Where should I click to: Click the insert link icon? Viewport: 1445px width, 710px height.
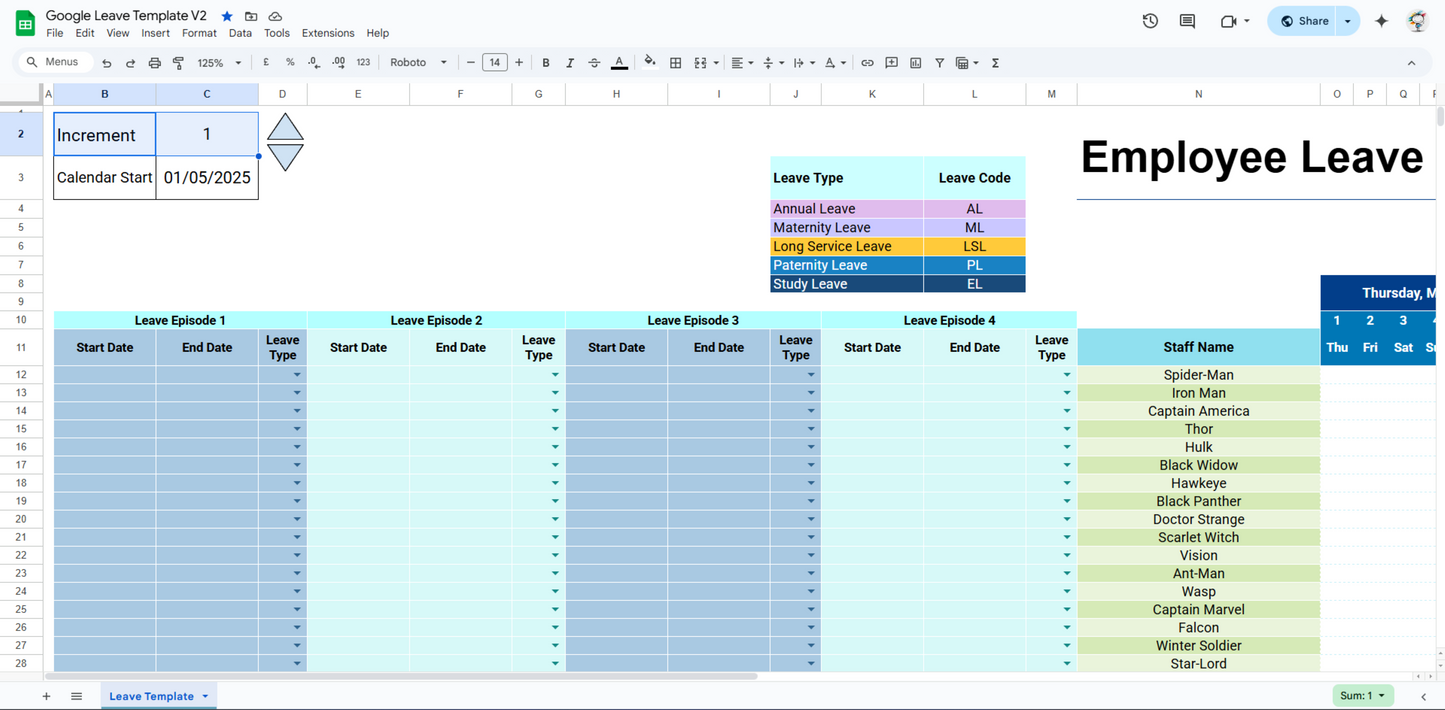coord(867,63)
